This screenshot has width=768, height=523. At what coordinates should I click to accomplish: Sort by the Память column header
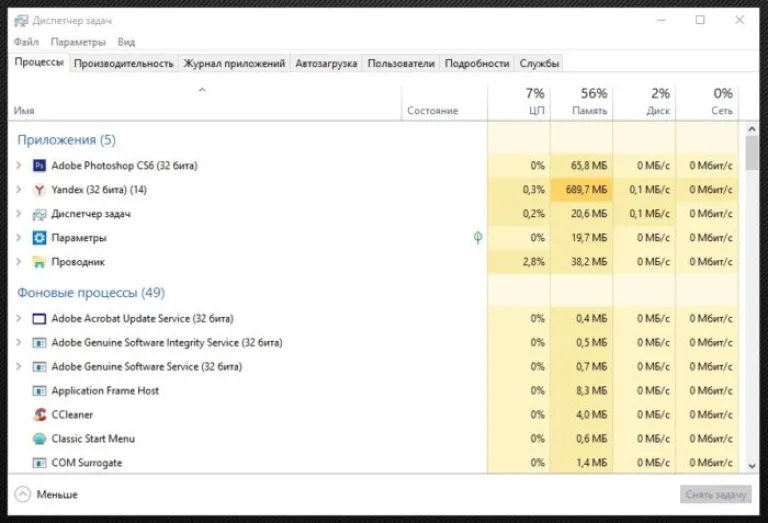pos(581,102)
